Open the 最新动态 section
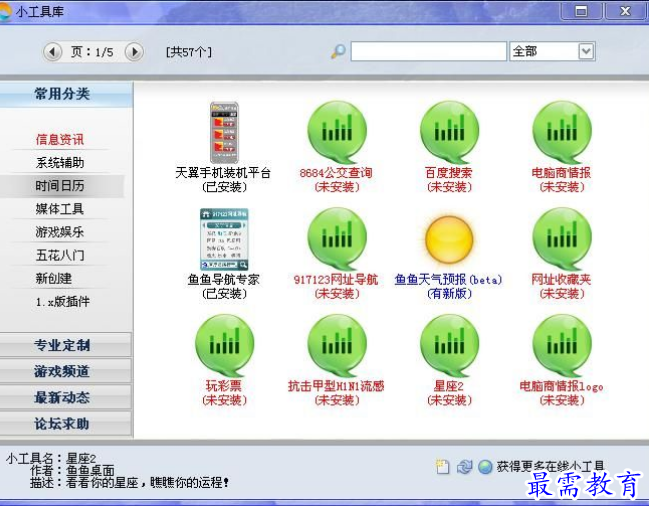This screenshot has width=649, height=516. pos(66,397)
